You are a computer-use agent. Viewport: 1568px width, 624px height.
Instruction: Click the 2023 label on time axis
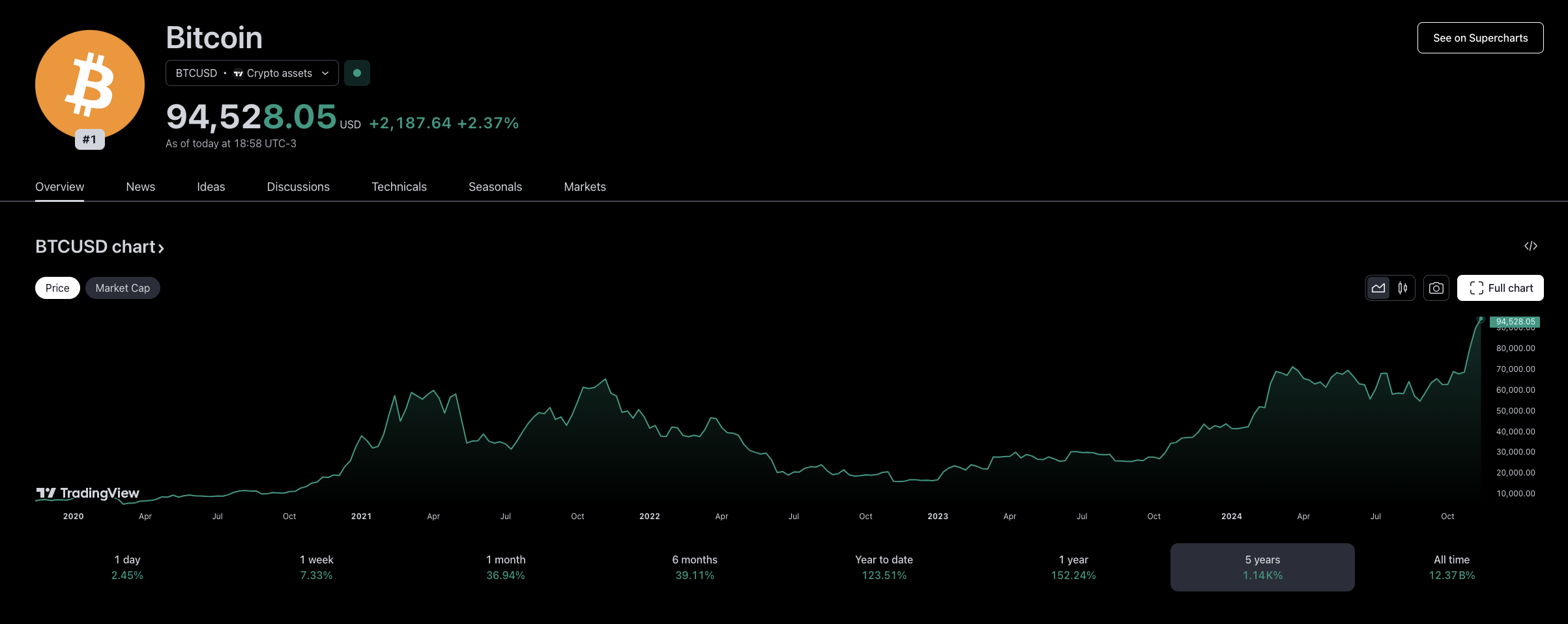click(938, 517)
